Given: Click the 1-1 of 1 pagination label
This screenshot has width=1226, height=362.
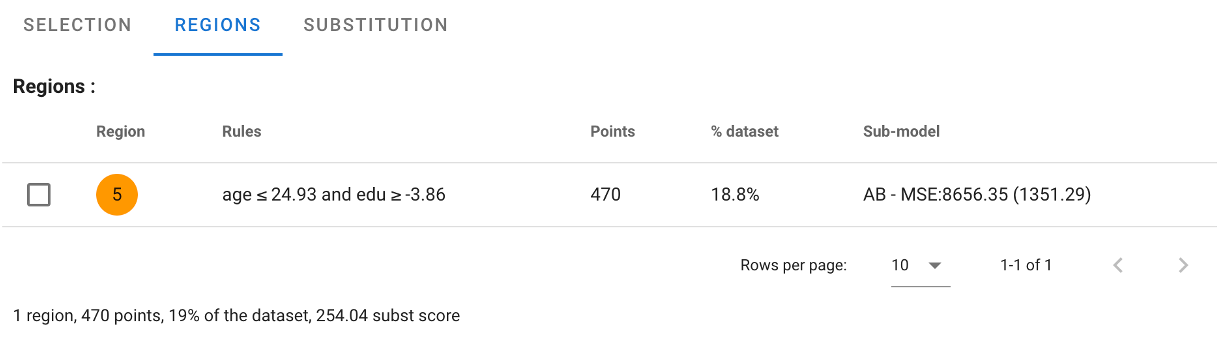Looking at the screenshot, I should (x=1026, y=266).
